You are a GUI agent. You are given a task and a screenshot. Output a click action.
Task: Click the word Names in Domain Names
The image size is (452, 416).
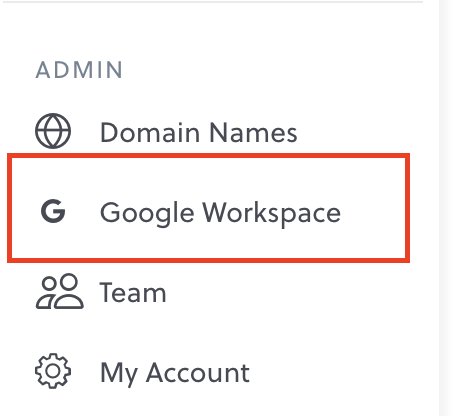click(x=253, y=132)
